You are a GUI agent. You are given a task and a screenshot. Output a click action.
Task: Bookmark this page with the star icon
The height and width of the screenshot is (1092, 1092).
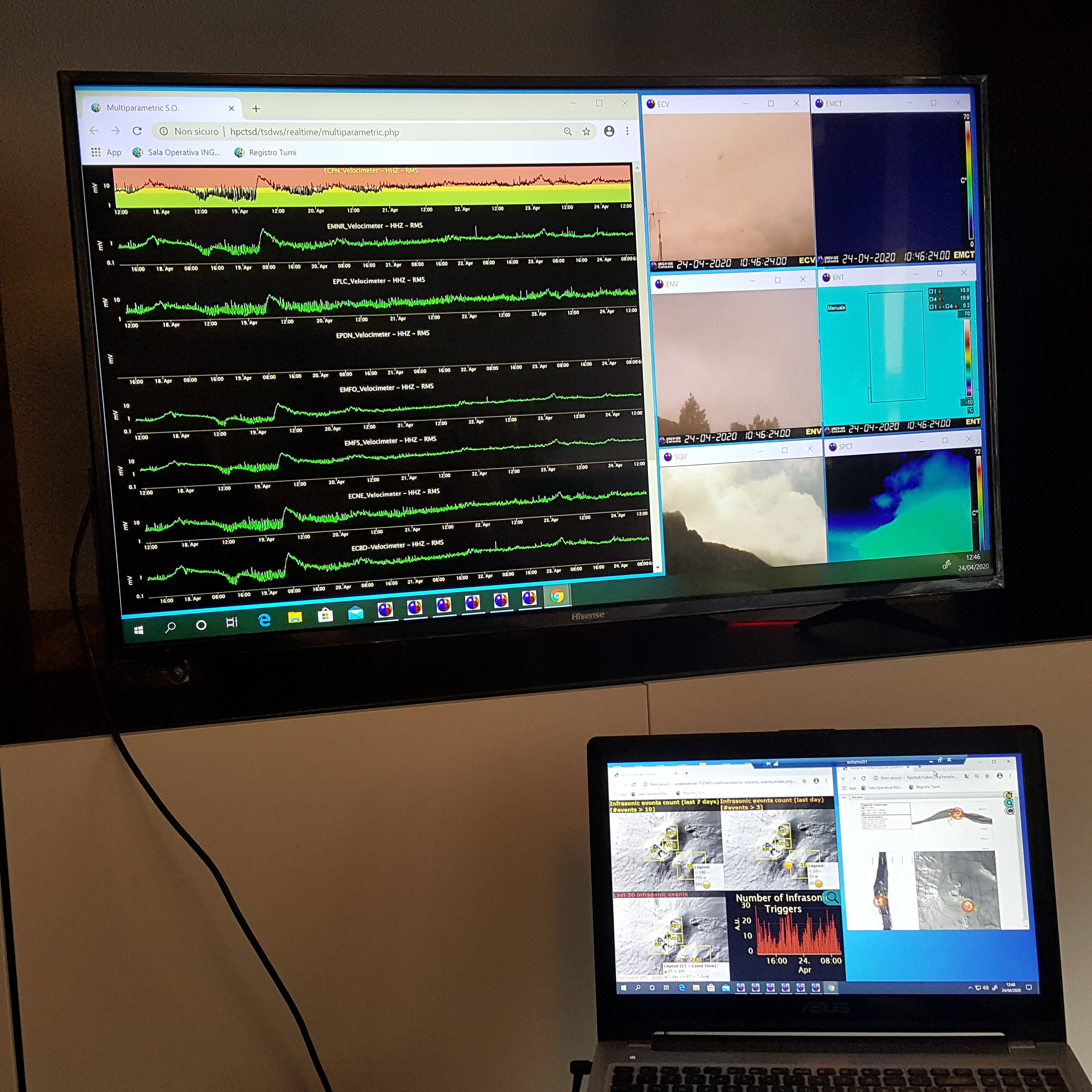tap(587, 132)
